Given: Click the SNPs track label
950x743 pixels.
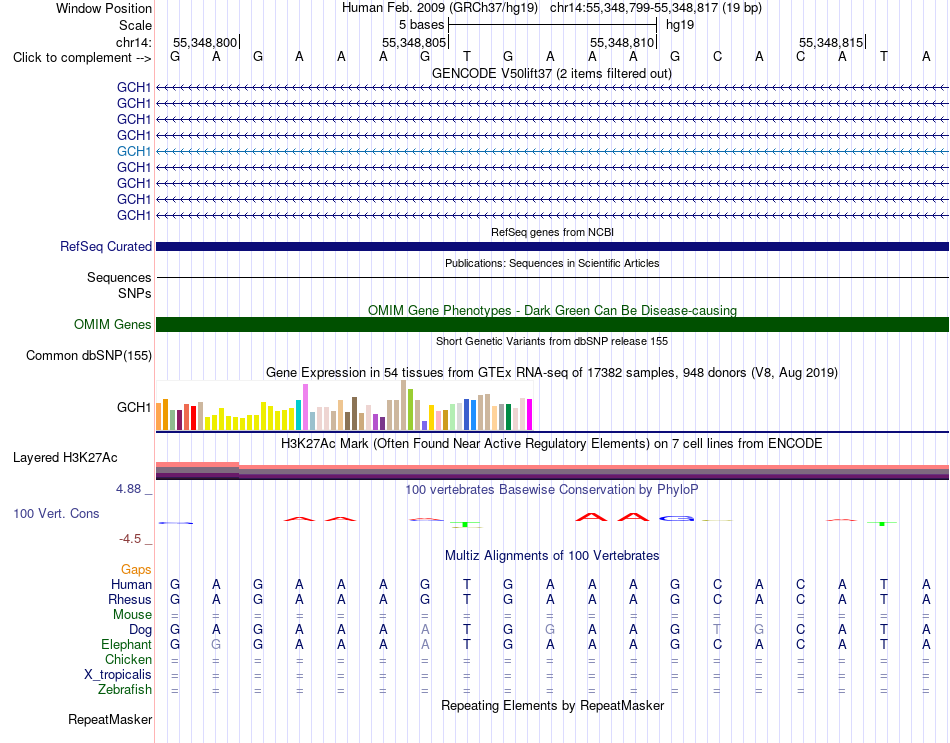Looking at the screenshot, I should tap(135, 293).
